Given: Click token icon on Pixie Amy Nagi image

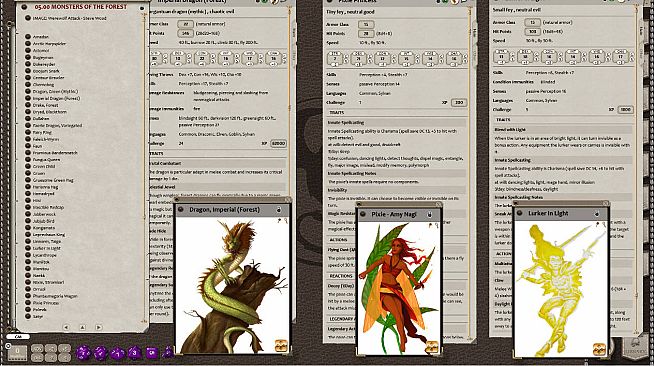Looking at the screenshot, I should 432,347.
